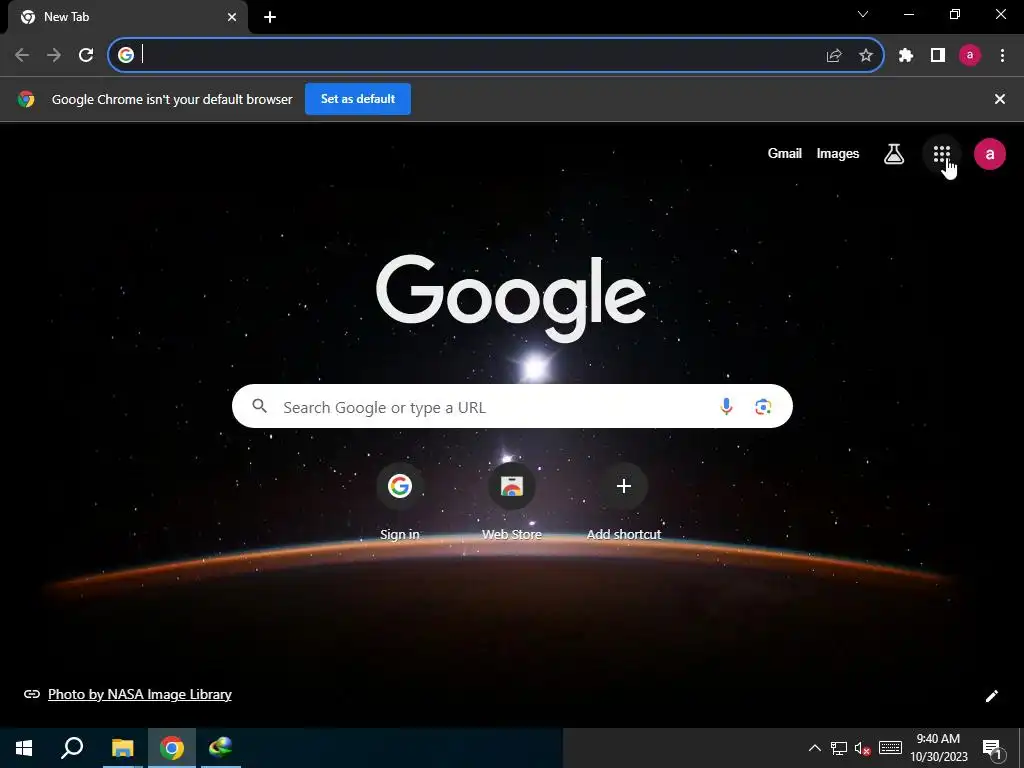Show hidden system tray icons
The width and height of the screenshot is (1024, 768).
pyautogui.click(x=814, y=748)
